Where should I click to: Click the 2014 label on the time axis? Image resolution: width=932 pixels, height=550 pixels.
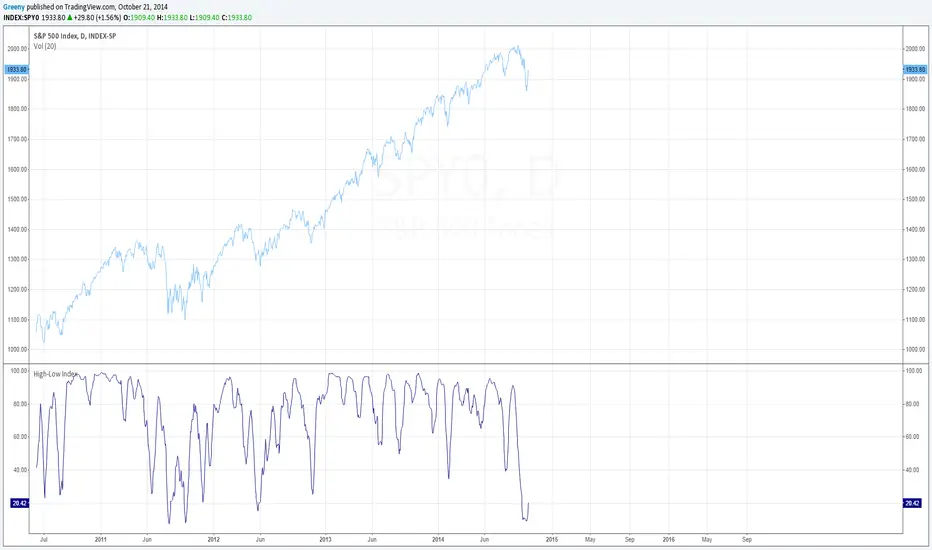(439, 540)
